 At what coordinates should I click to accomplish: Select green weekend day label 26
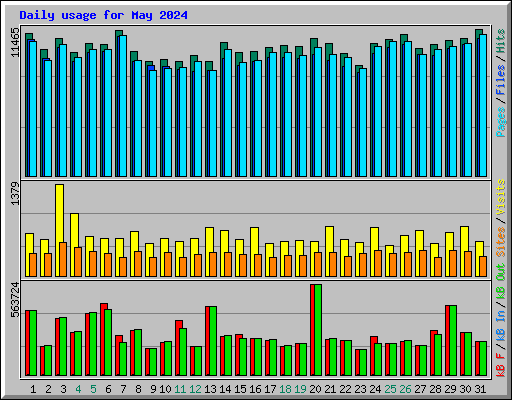[405, 389]
